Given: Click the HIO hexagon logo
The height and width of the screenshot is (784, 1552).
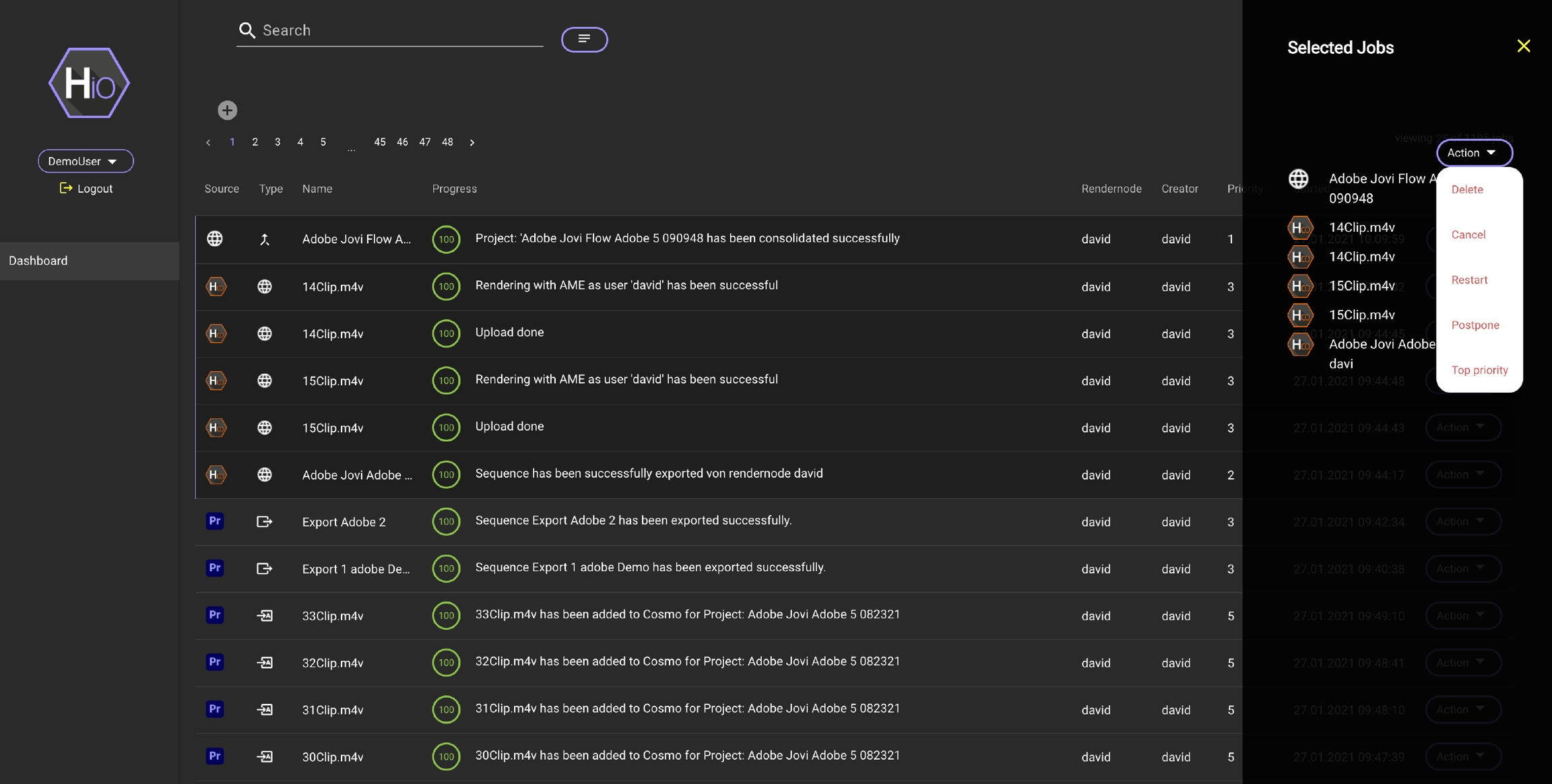Looking at the screenshot, I should pos(89,84).
